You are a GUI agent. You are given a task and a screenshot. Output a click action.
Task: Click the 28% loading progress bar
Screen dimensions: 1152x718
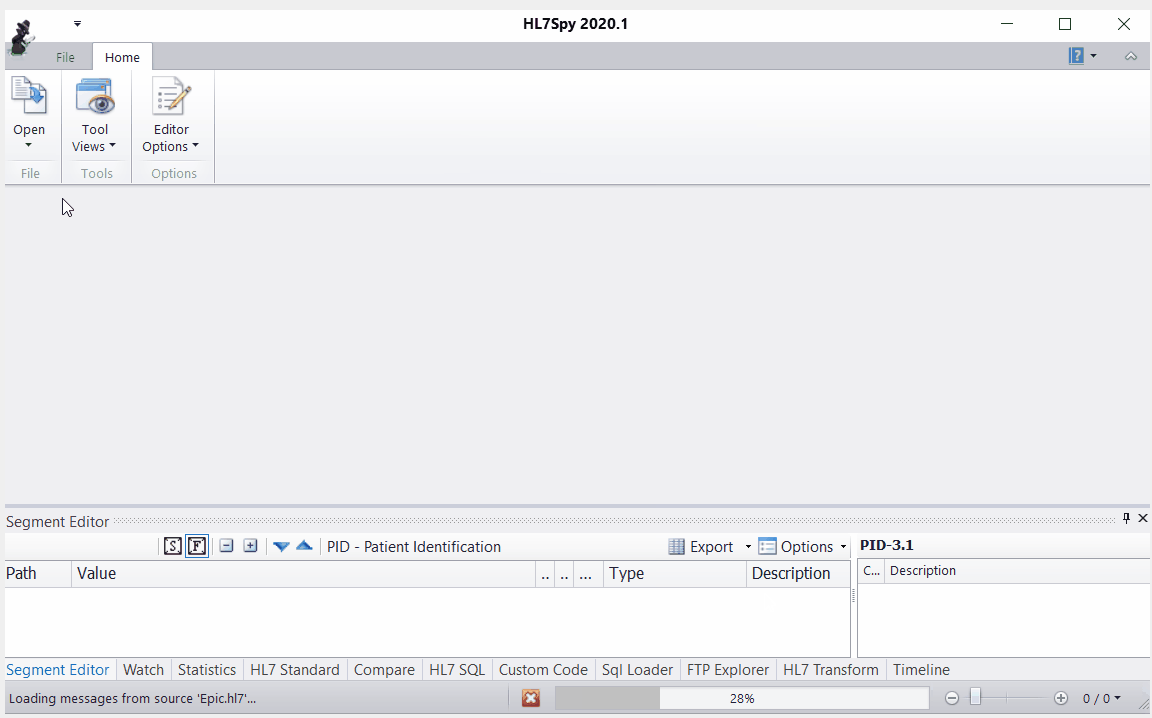point(742,698)
